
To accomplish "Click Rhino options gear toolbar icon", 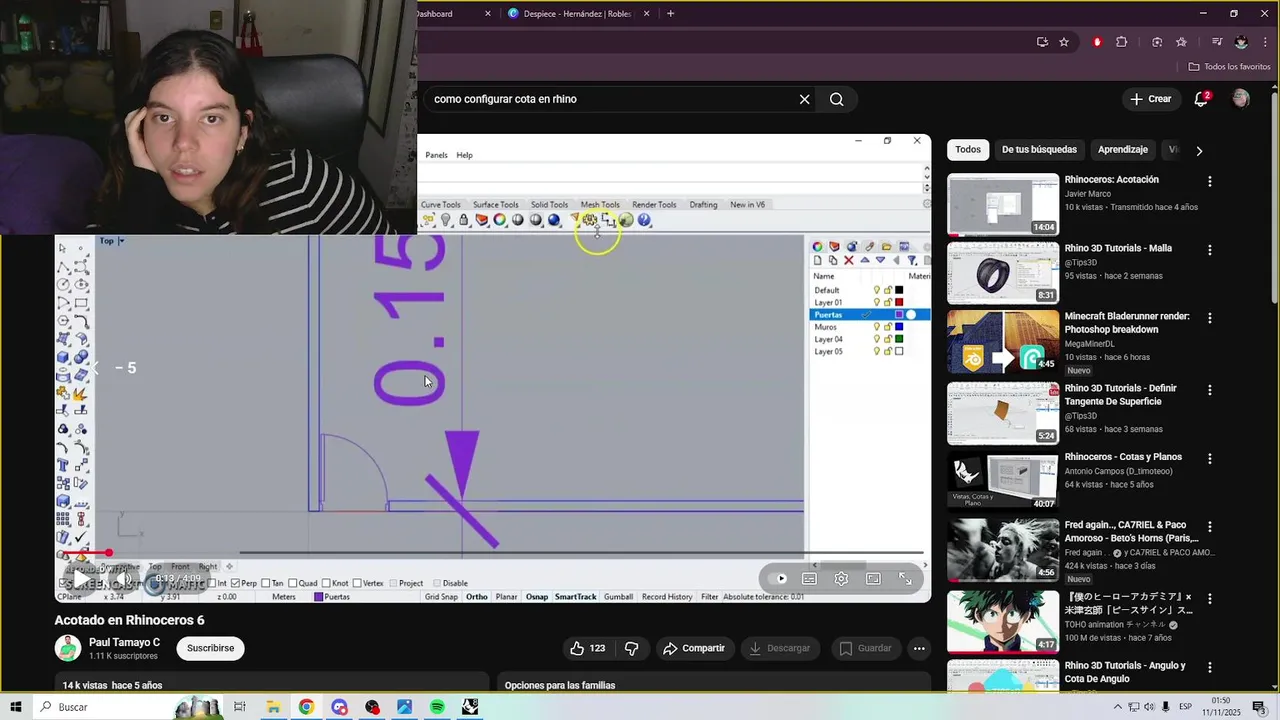I will tap(590, 220).
